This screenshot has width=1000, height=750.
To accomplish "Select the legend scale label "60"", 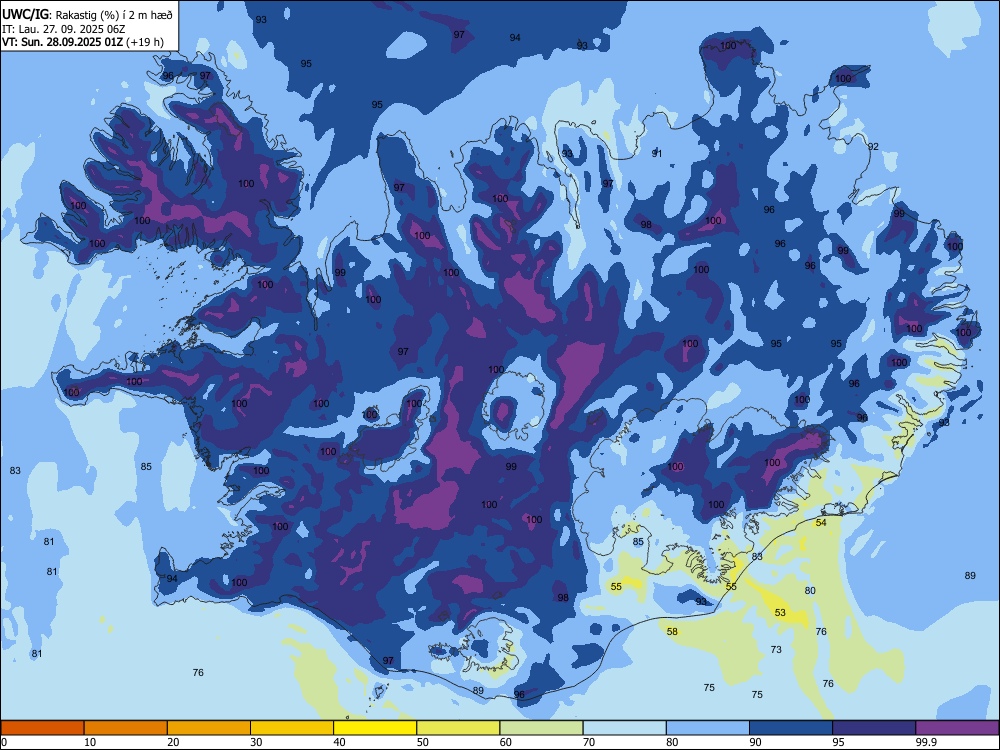I will click(x=506, y=742).
